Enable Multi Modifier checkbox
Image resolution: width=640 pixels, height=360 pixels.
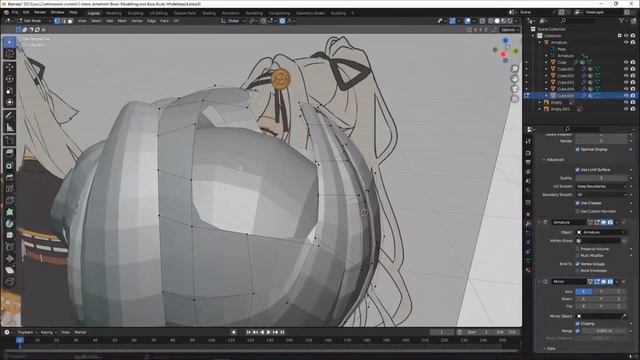tap(578, 256)
